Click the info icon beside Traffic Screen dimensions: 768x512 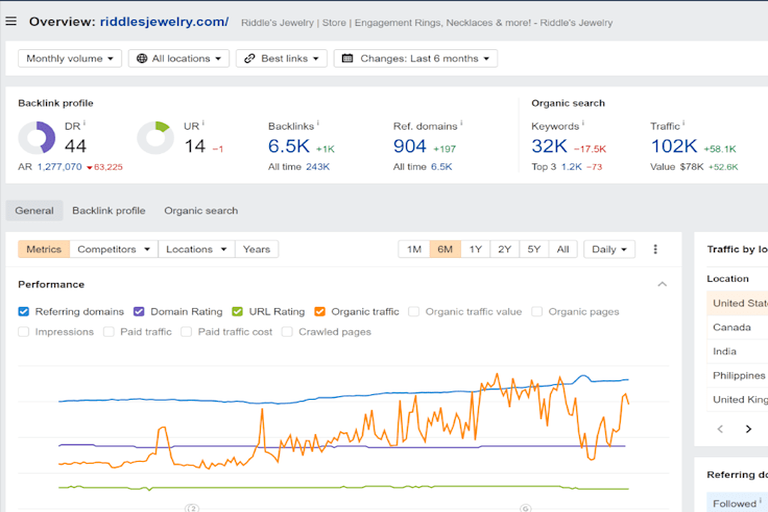pyautogui.click(x=684, y=123)
